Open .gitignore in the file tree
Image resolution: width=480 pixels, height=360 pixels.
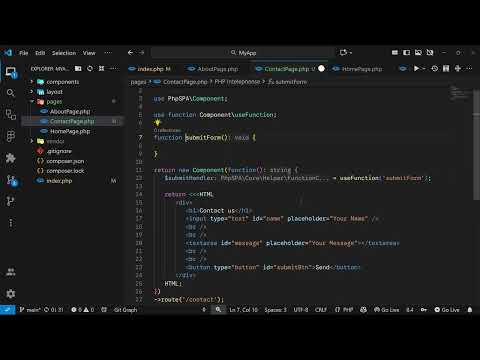[x=59, y=151]
